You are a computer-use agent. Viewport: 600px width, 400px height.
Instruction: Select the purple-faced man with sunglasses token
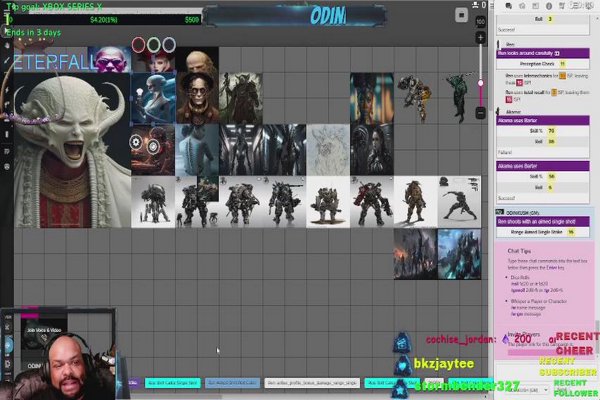(x=109, y=60)
